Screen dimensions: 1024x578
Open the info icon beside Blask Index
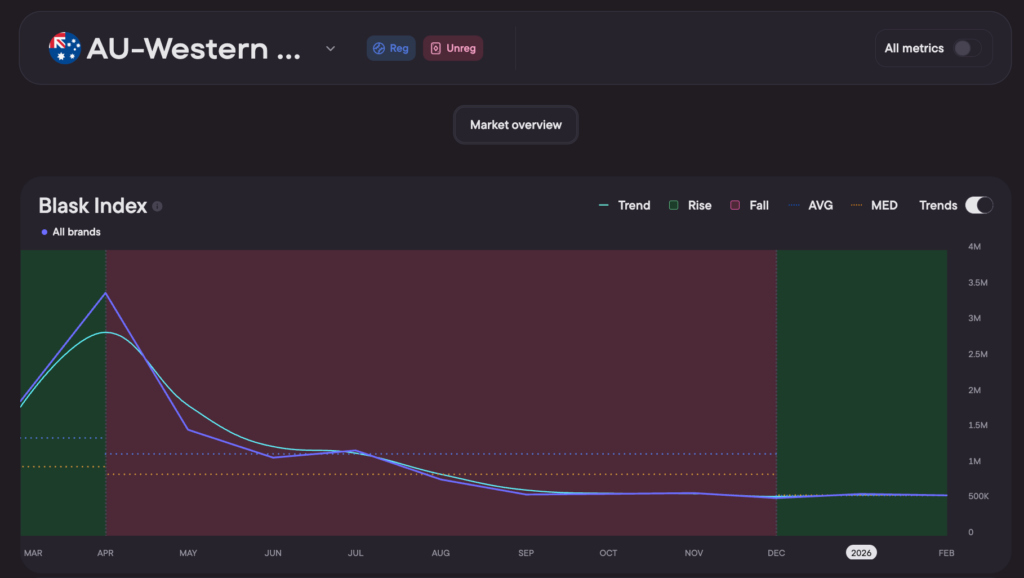click(158, 206)
